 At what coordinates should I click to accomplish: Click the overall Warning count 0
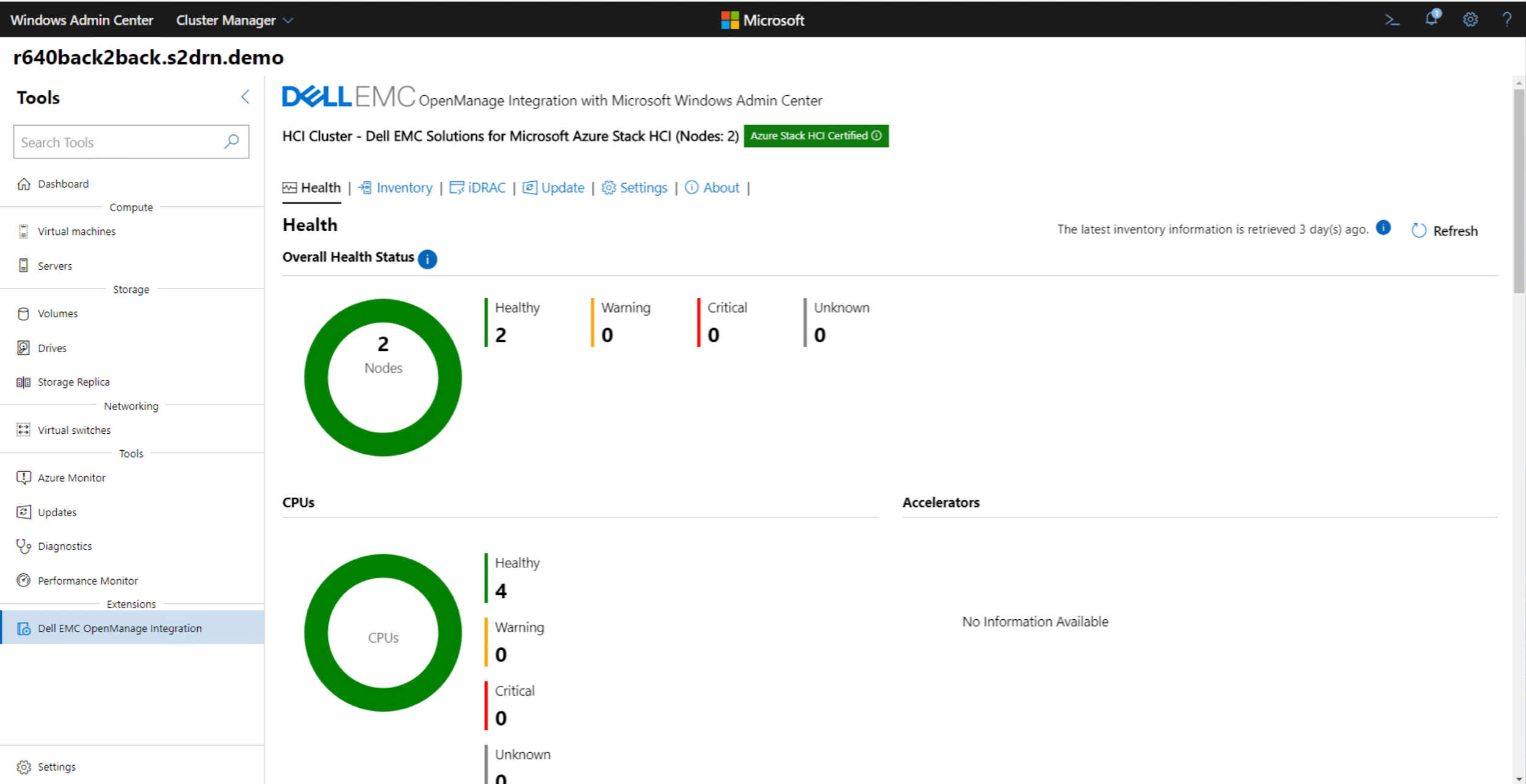(x=607, y=335)
